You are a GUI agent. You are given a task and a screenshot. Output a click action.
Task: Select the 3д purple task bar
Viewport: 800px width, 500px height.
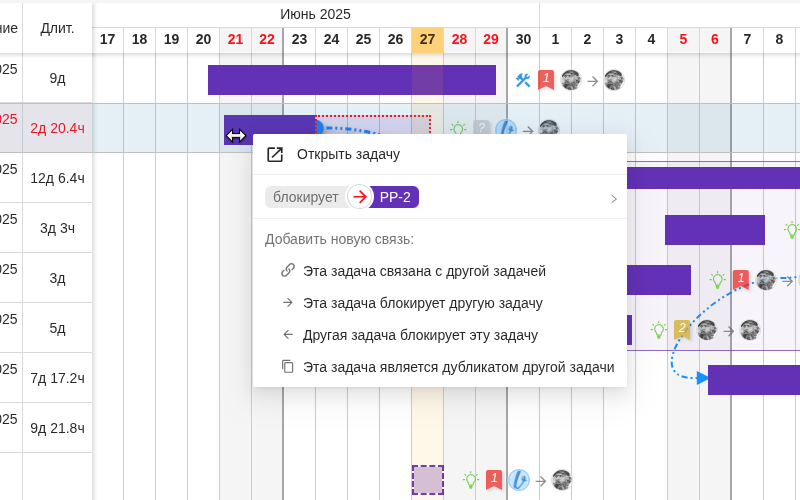click(x=659, y=280)
